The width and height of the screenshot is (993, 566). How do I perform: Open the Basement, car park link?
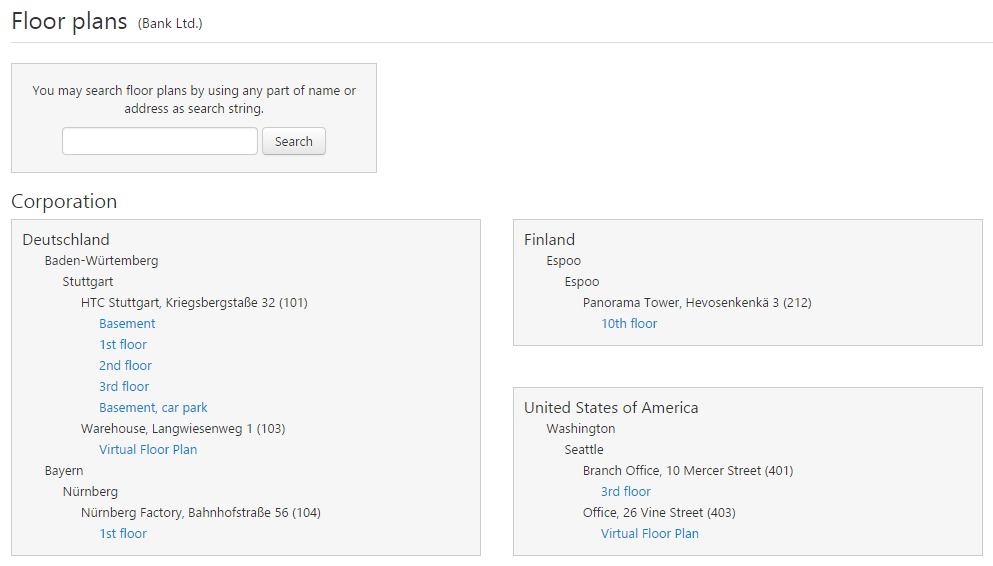click(153, 407)
